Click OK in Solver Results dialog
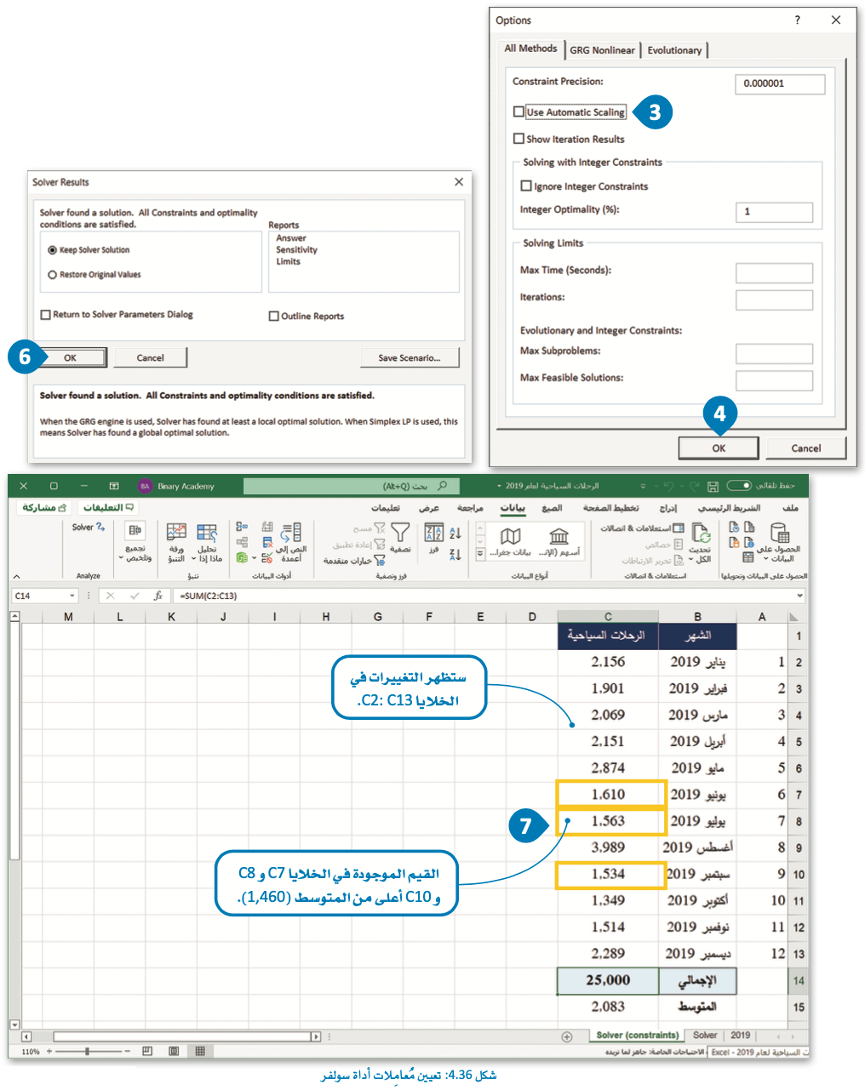866x1091 pixels. 70,358
